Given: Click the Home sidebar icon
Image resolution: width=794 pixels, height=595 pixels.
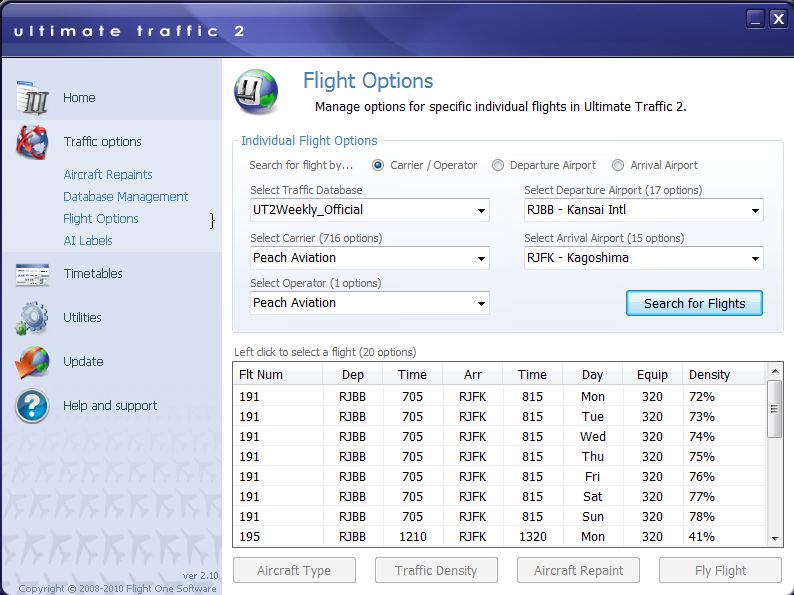Looking at the screenshot, I should pos(32,97).
